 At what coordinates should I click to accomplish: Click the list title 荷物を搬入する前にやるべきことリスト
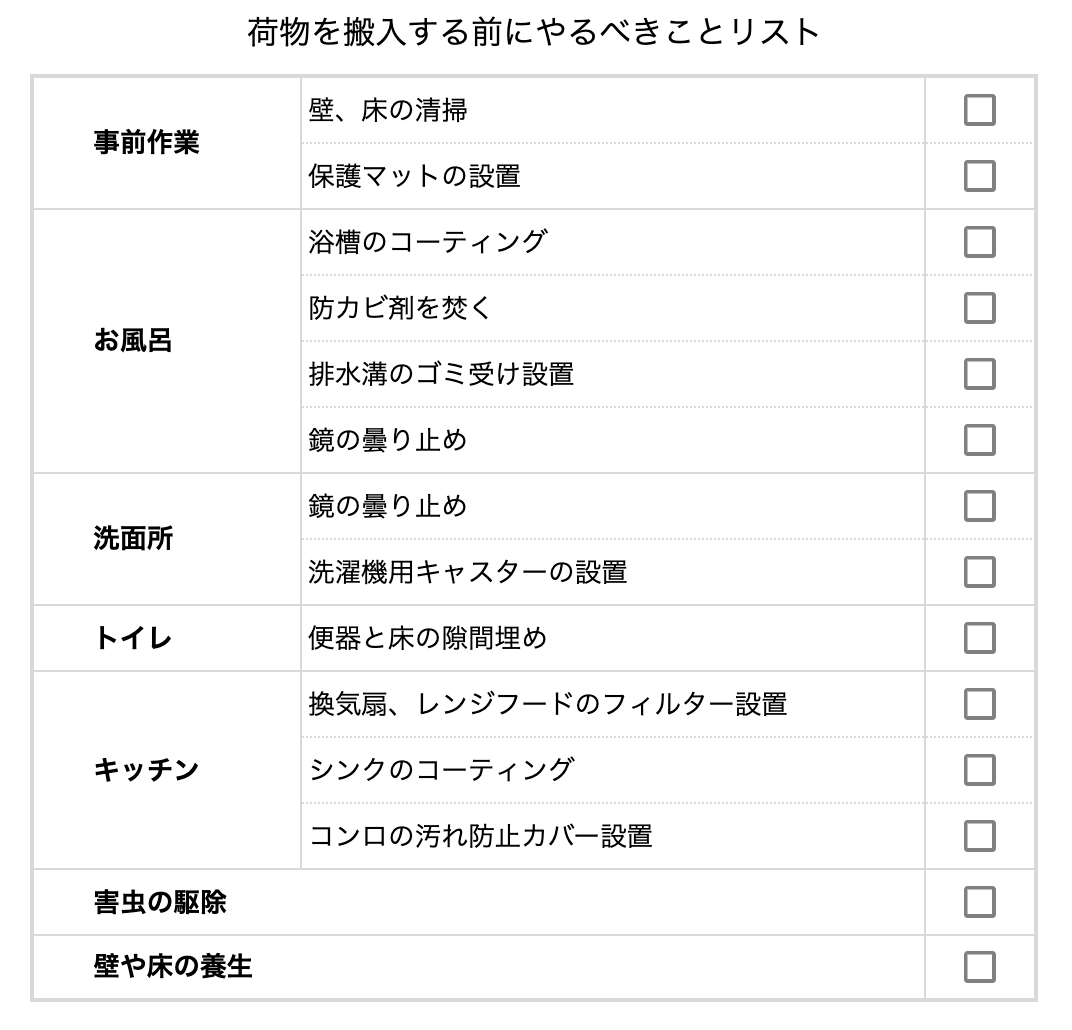pyautogui.click(x=534, y=33)
